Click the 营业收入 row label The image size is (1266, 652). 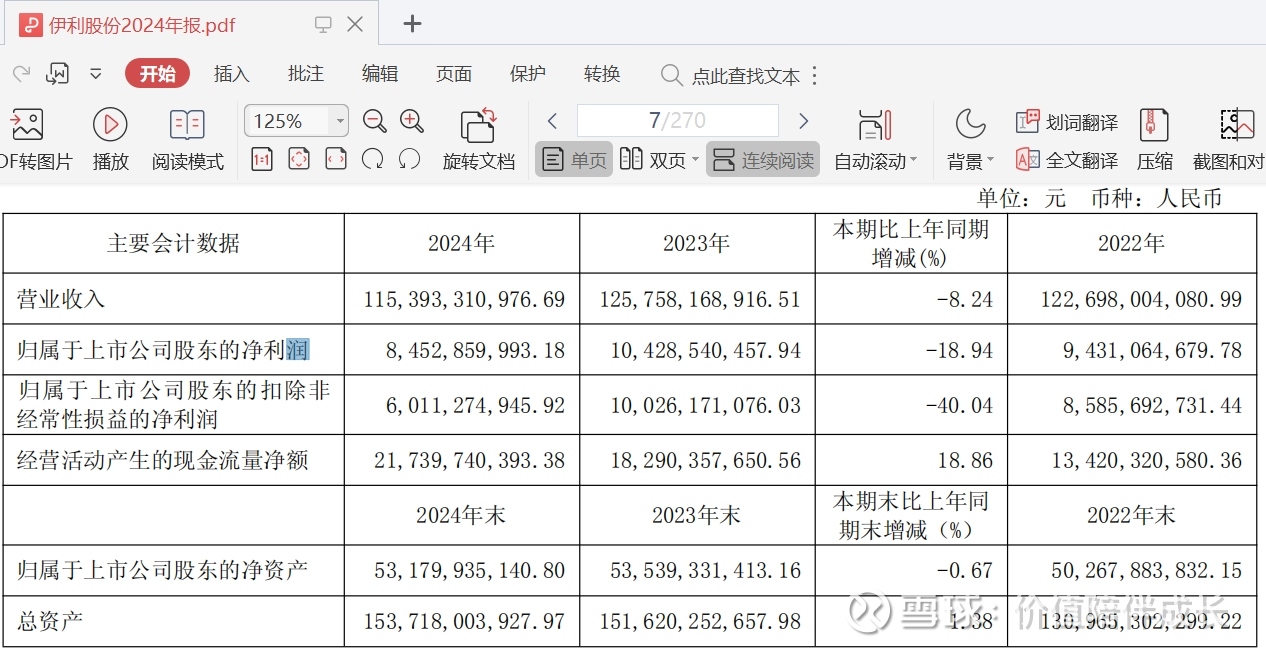coord(61,299)
